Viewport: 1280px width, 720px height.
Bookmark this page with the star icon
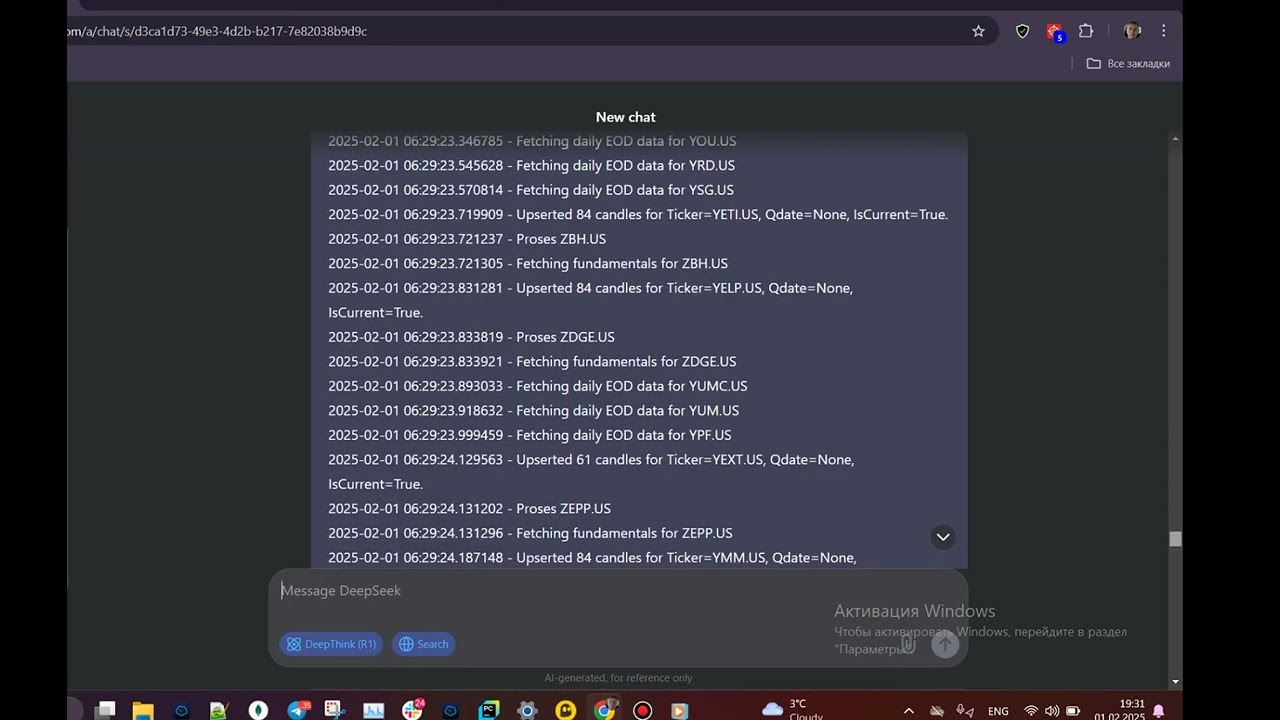coord(978,31)
